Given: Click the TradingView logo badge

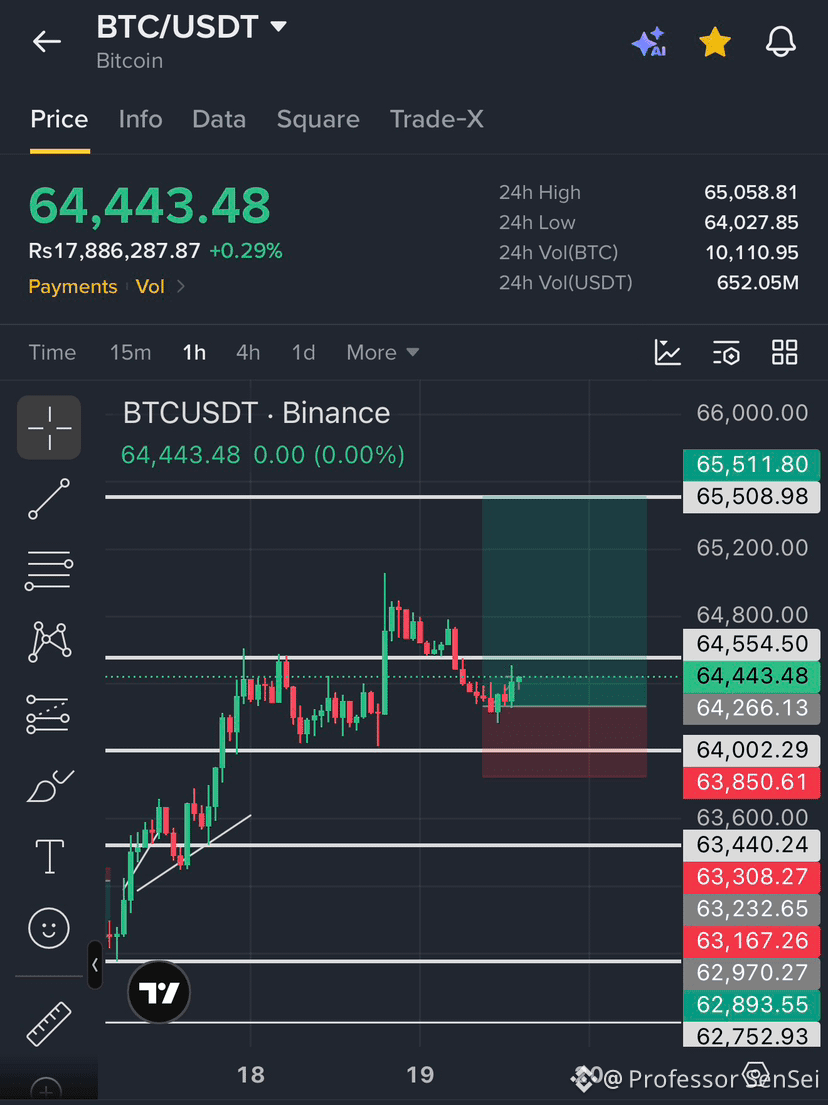Looking at the screenshot, I should (x=159, y=993).
